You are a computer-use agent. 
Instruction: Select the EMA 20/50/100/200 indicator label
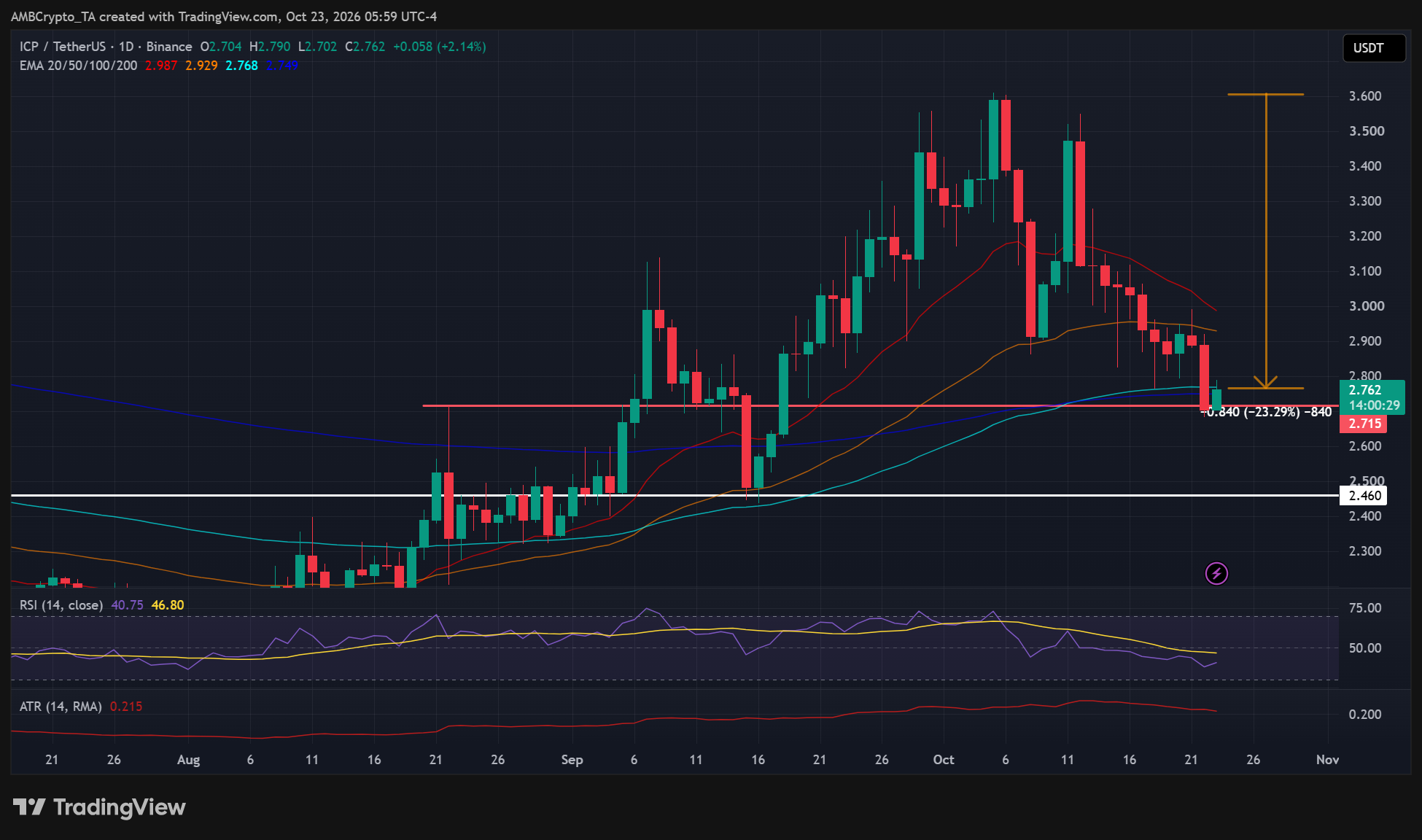[79, 66]
